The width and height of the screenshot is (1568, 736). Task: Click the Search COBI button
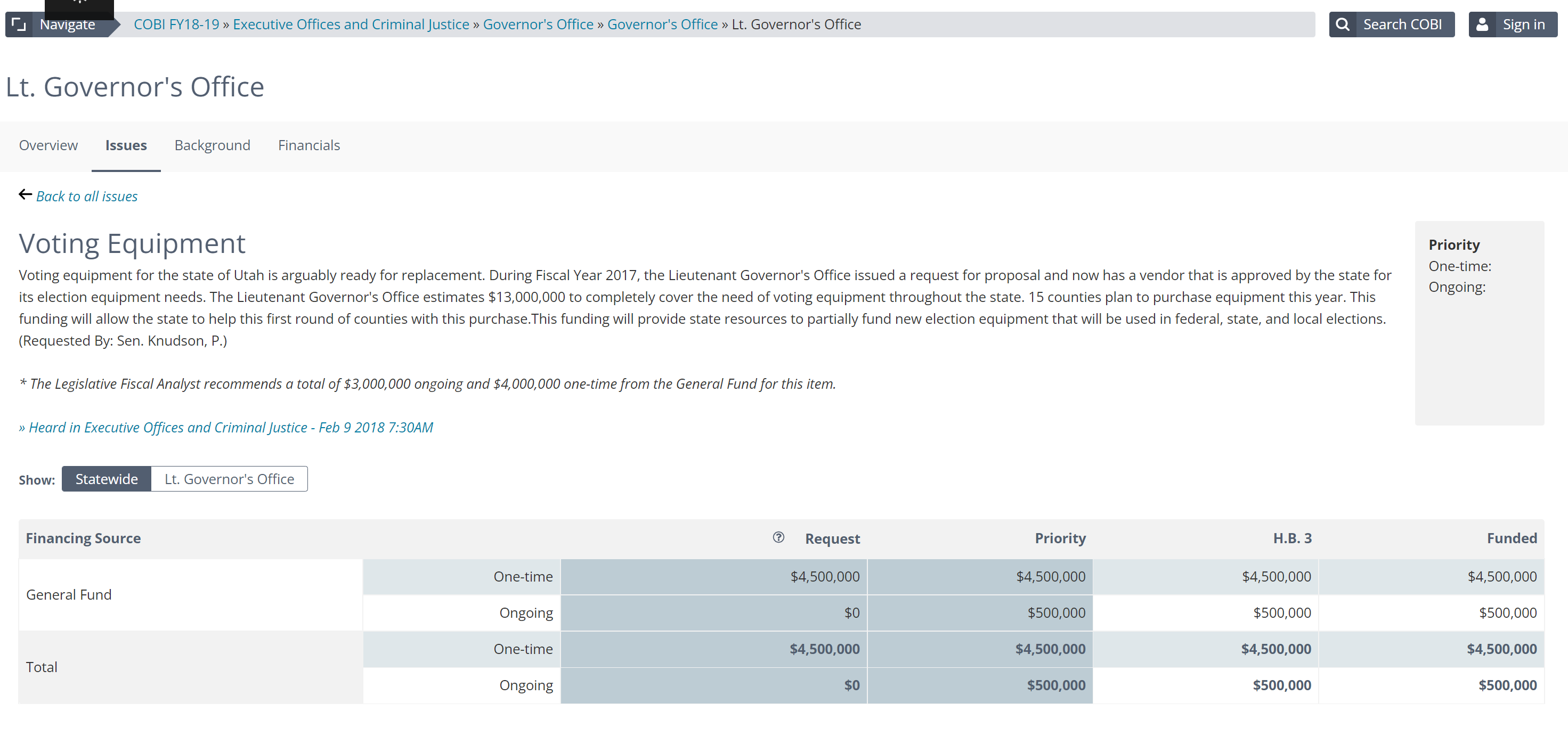coord(1402,24)
